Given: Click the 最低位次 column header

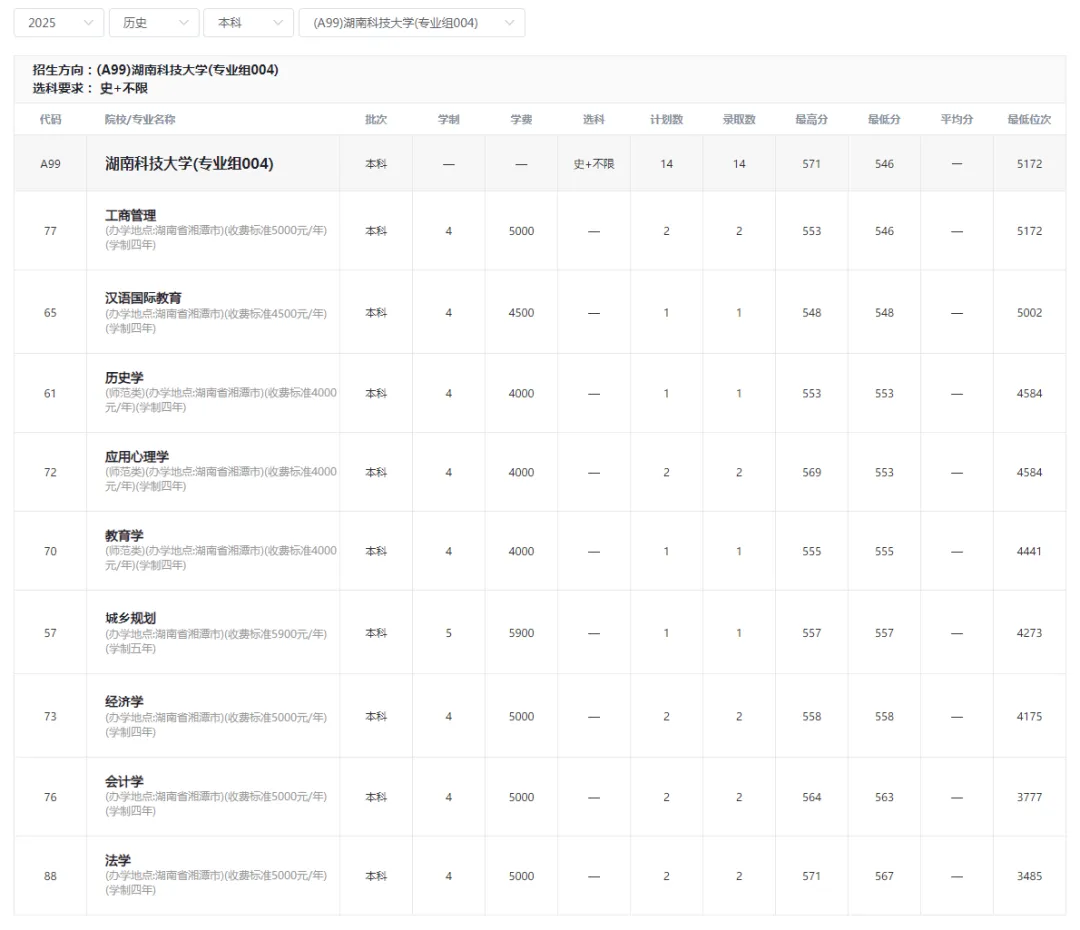Looking at the screenshot, I should pos(1029,119).
